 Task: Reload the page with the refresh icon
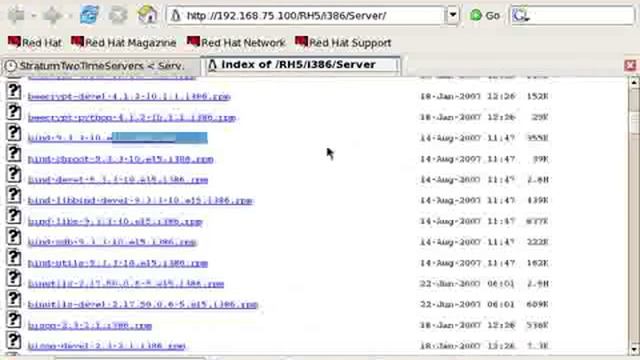89,15
